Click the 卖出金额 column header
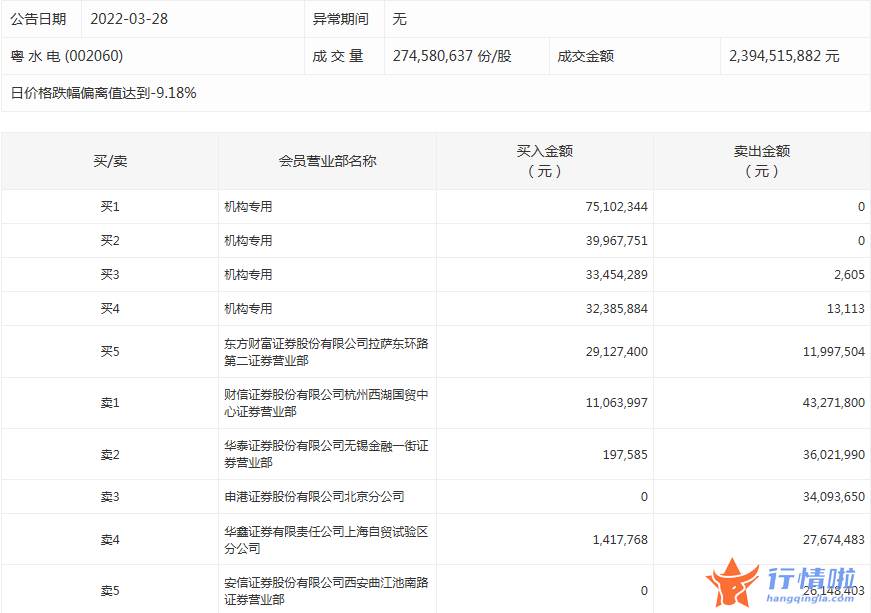The image size is (871, 613). [x=762, y=161]
